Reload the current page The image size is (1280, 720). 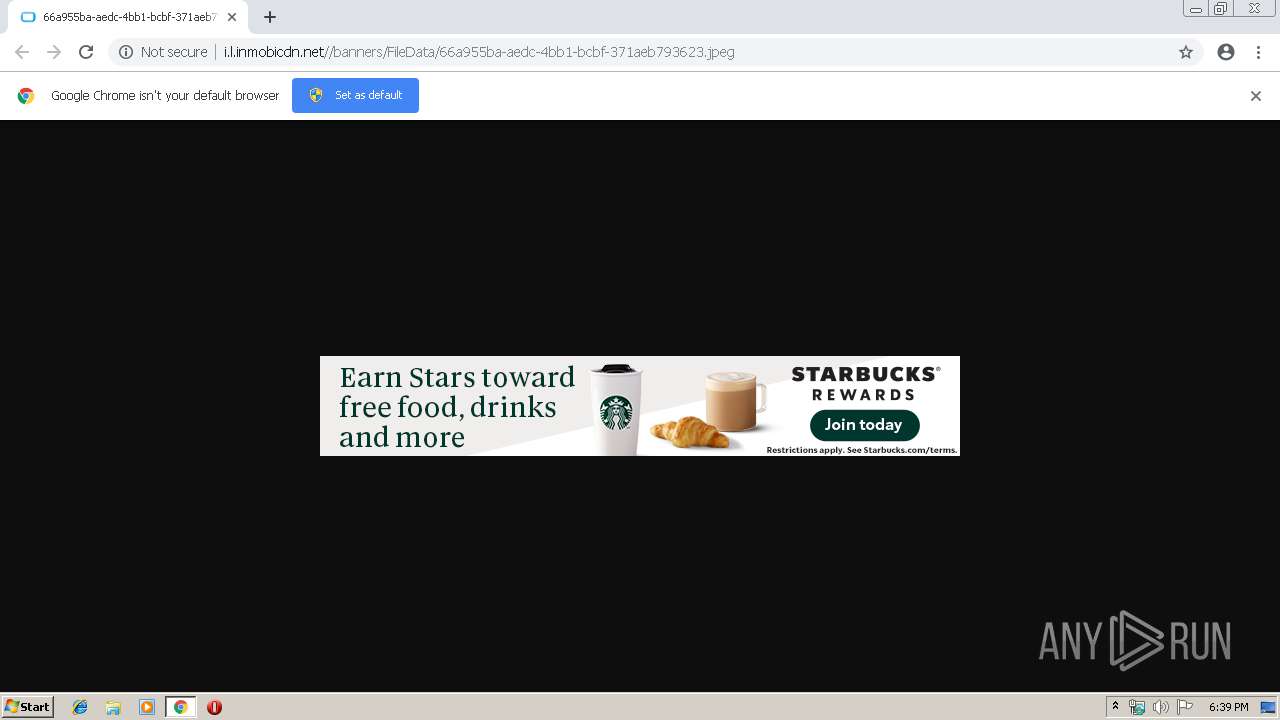(86, 52)
